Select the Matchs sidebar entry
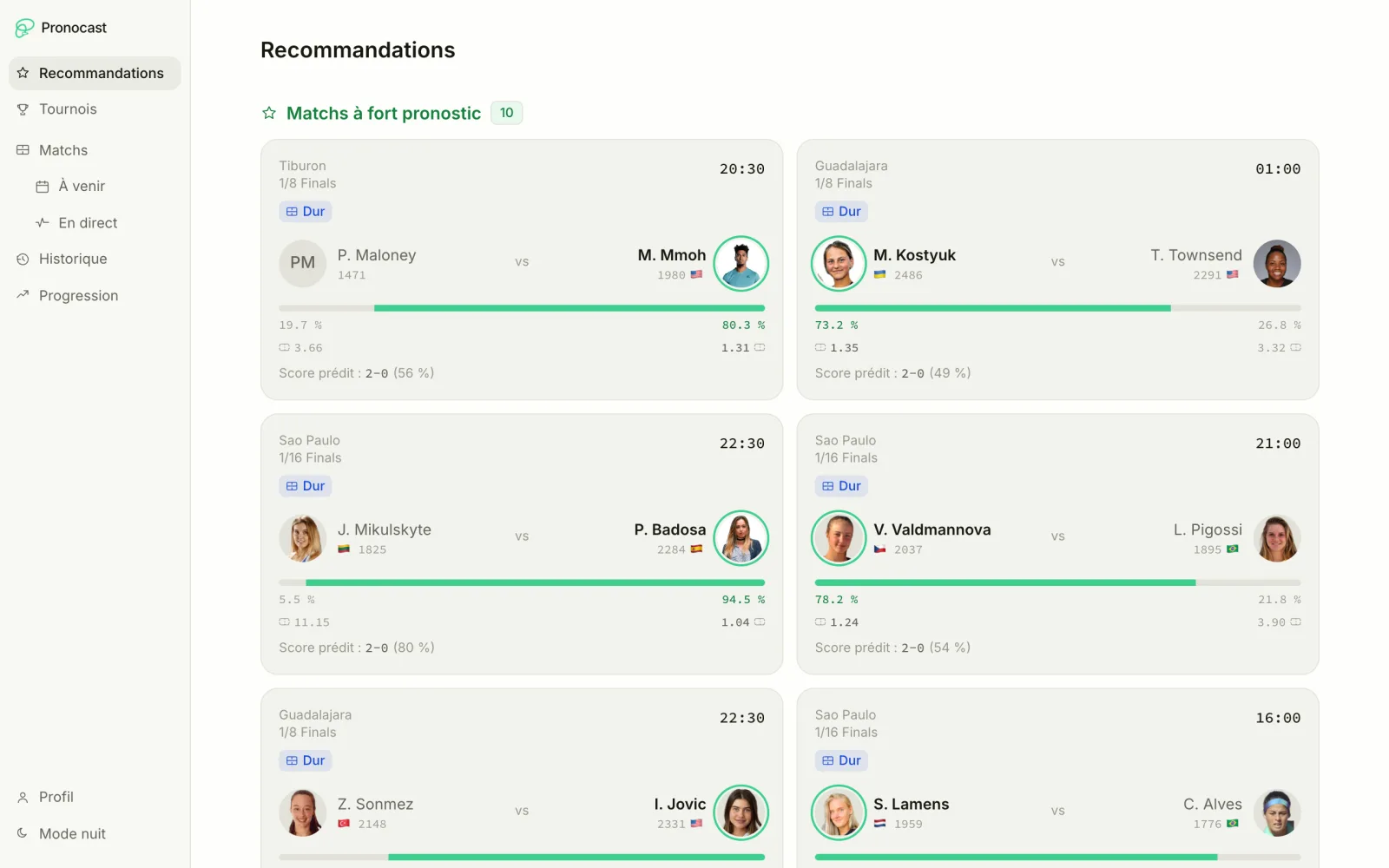 (95, 150)
